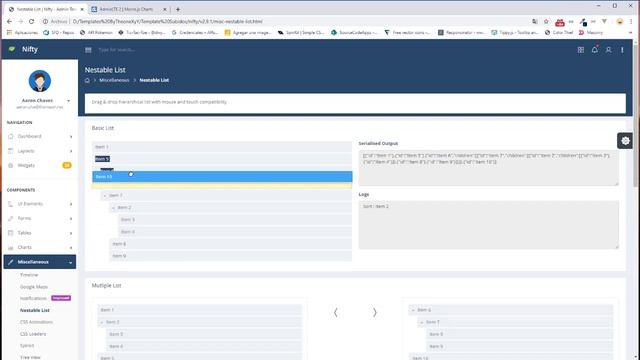Select Item 1 in the Basic List
Viewport: 640px width, 360px height.
222,147
